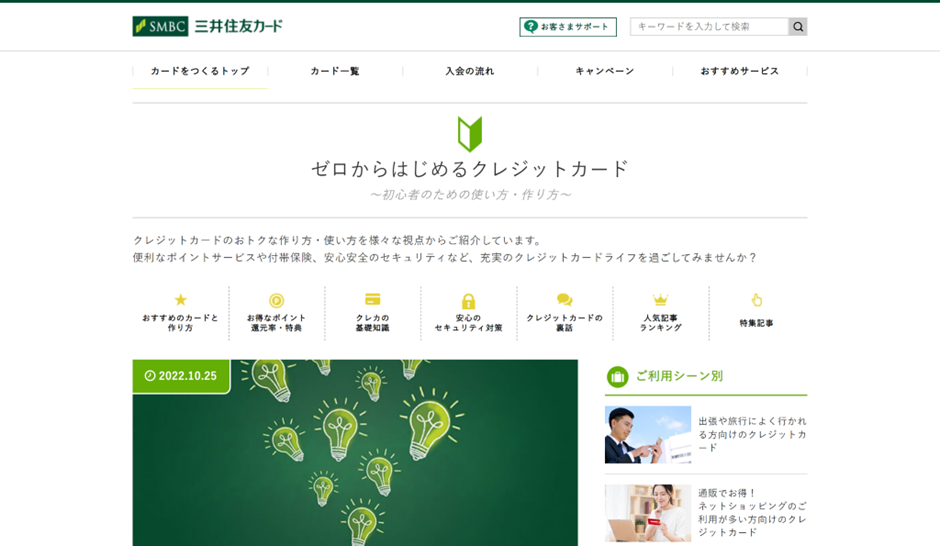Open the light bulbs article image
This screenshot has height=546, width=940.
(355, 460)
